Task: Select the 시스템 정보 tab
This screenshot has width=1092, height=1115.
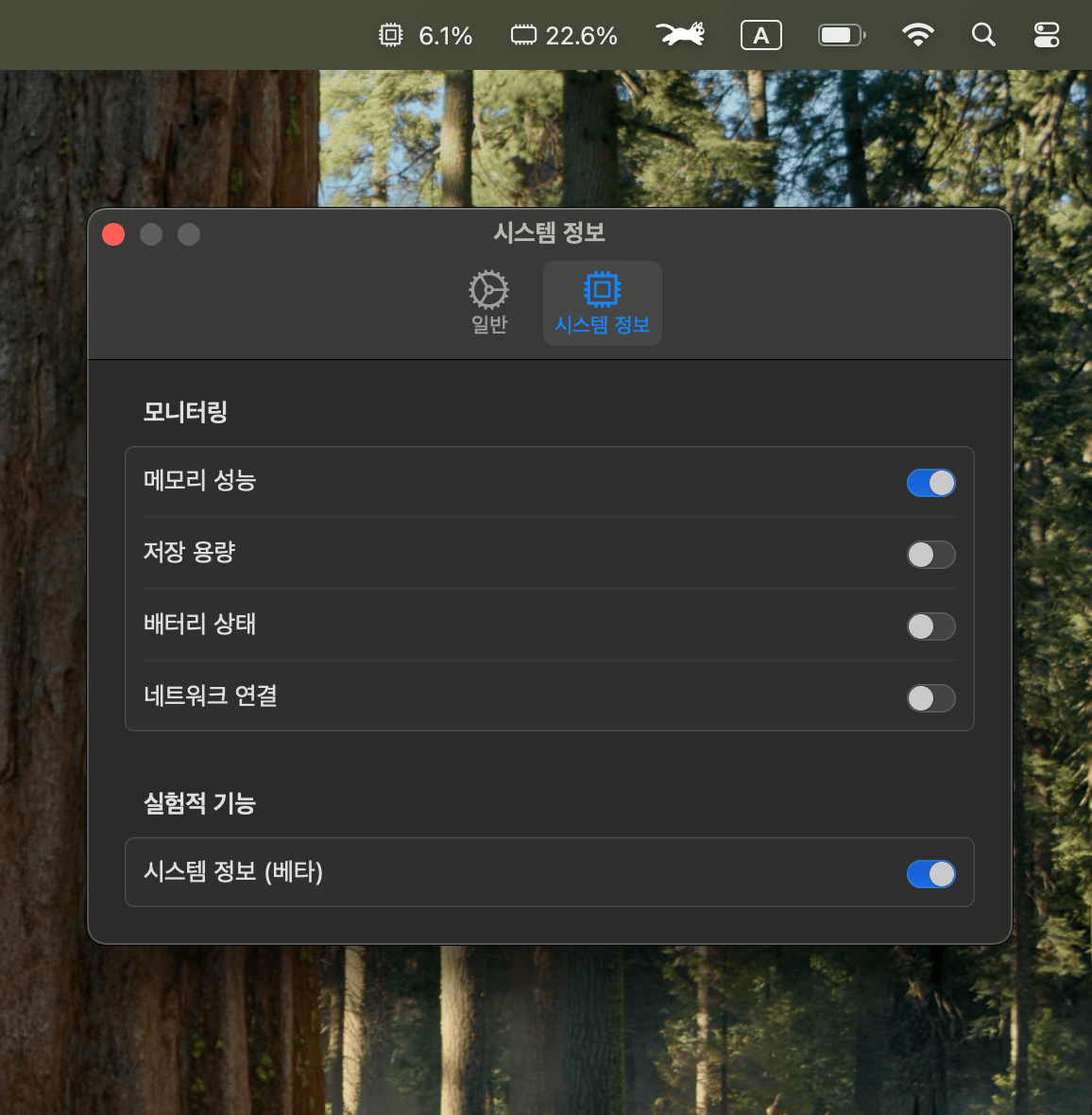Action: (602, 303)
